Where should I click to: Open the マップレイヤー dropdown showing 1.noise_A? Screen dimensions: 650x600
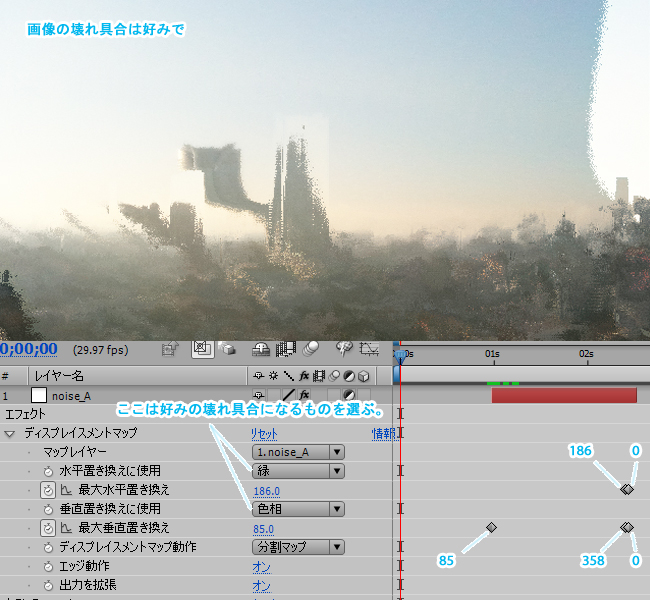pyautogui.click(x=297, y=452)
